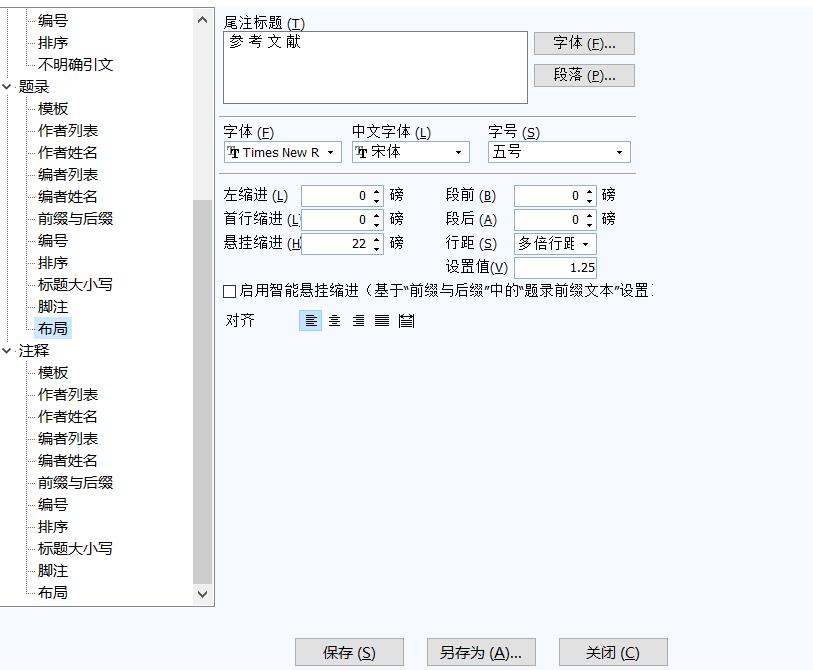Select 作者姓名 under 注释
The image size is (813, 670).
tap(68, 416)
